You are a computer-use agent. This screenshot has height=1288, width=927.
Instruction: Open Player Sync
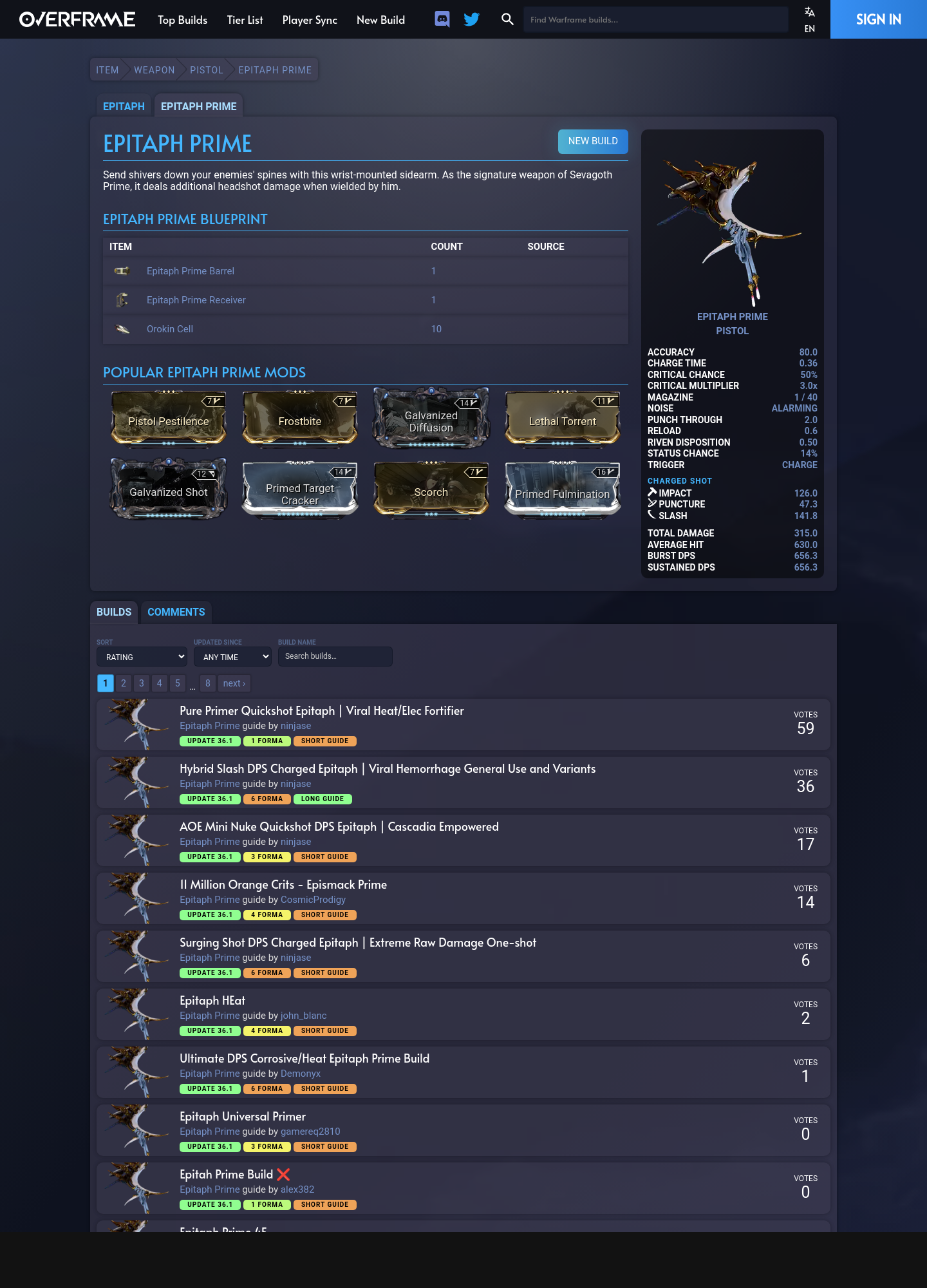point(310,20)
